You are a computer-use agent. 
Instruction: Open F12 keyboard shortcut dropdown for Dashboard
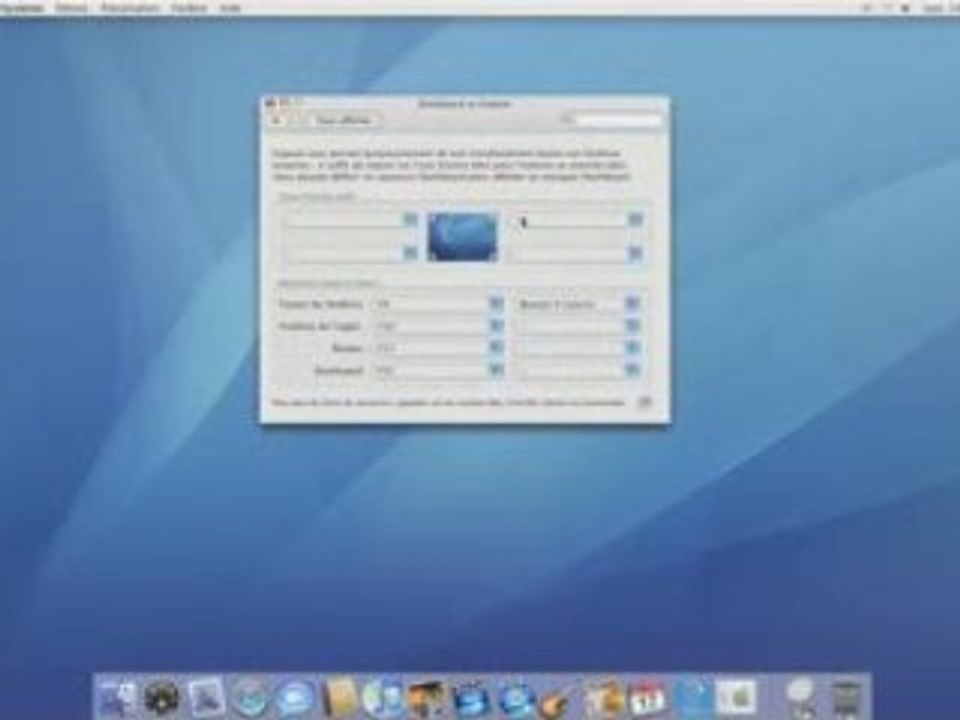point(438,370)
